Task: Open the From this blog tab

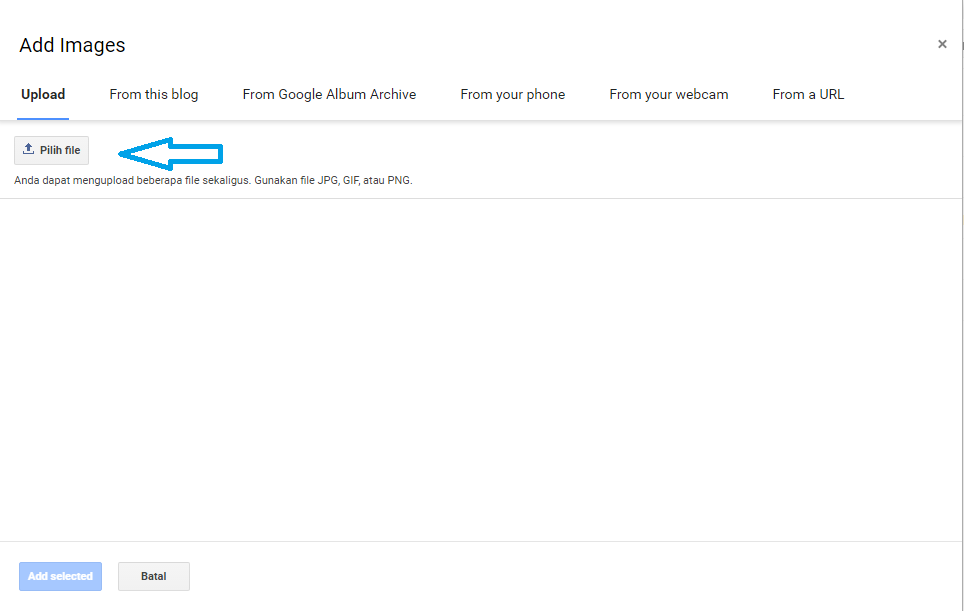Action: (154, 95)
